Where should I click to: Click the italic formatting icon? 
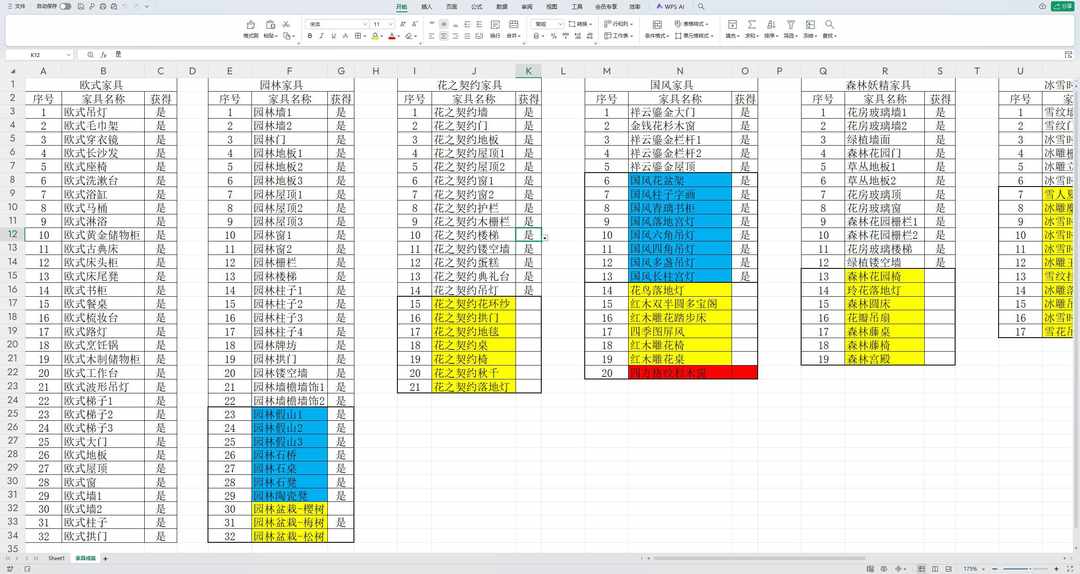pos(322,36)
